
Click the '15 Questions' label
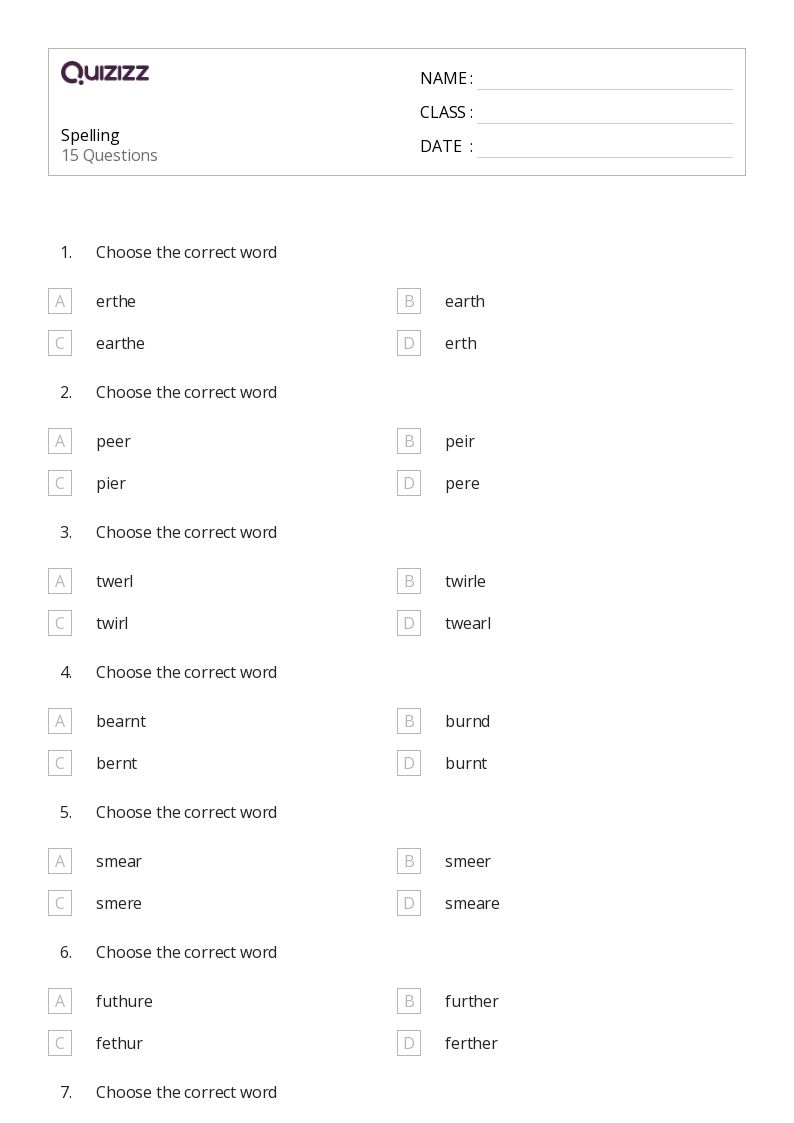point(110,155)
